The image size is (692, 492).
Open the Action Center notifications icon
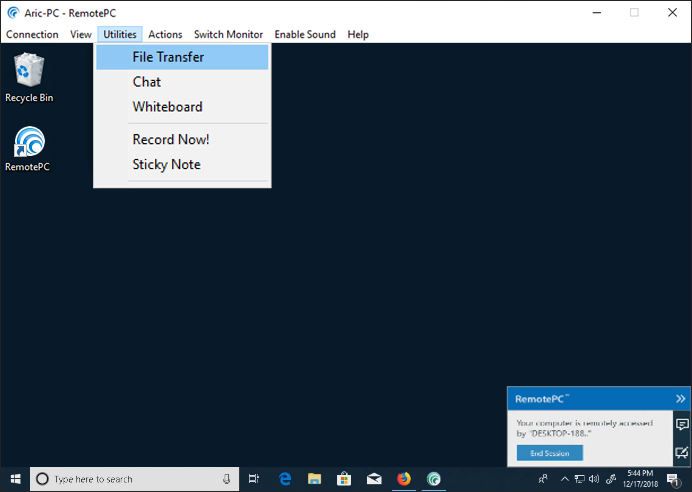[673, 479]
